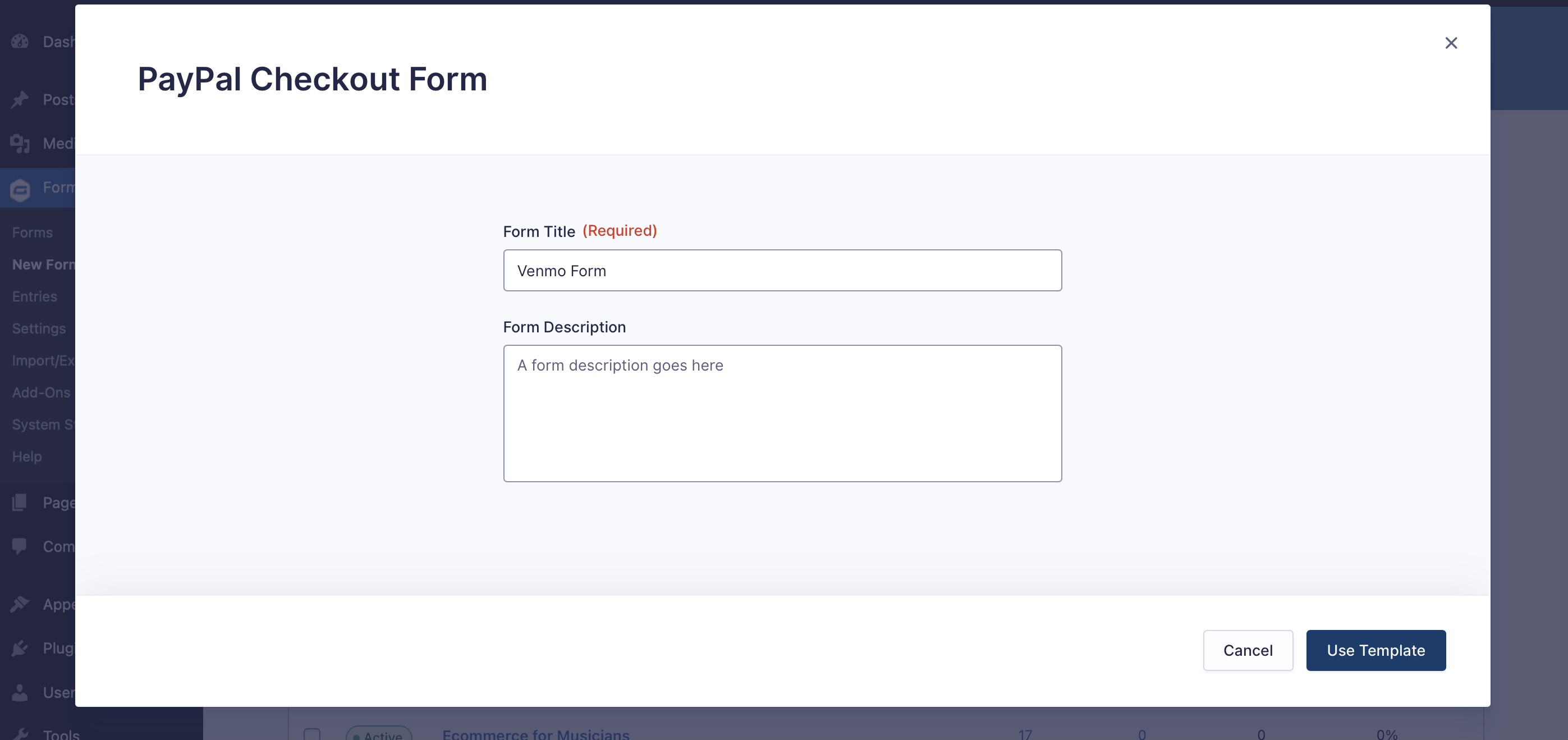Click the Gravity Forms hexagon icon
1568x740 pixels.
coord(20,189)
